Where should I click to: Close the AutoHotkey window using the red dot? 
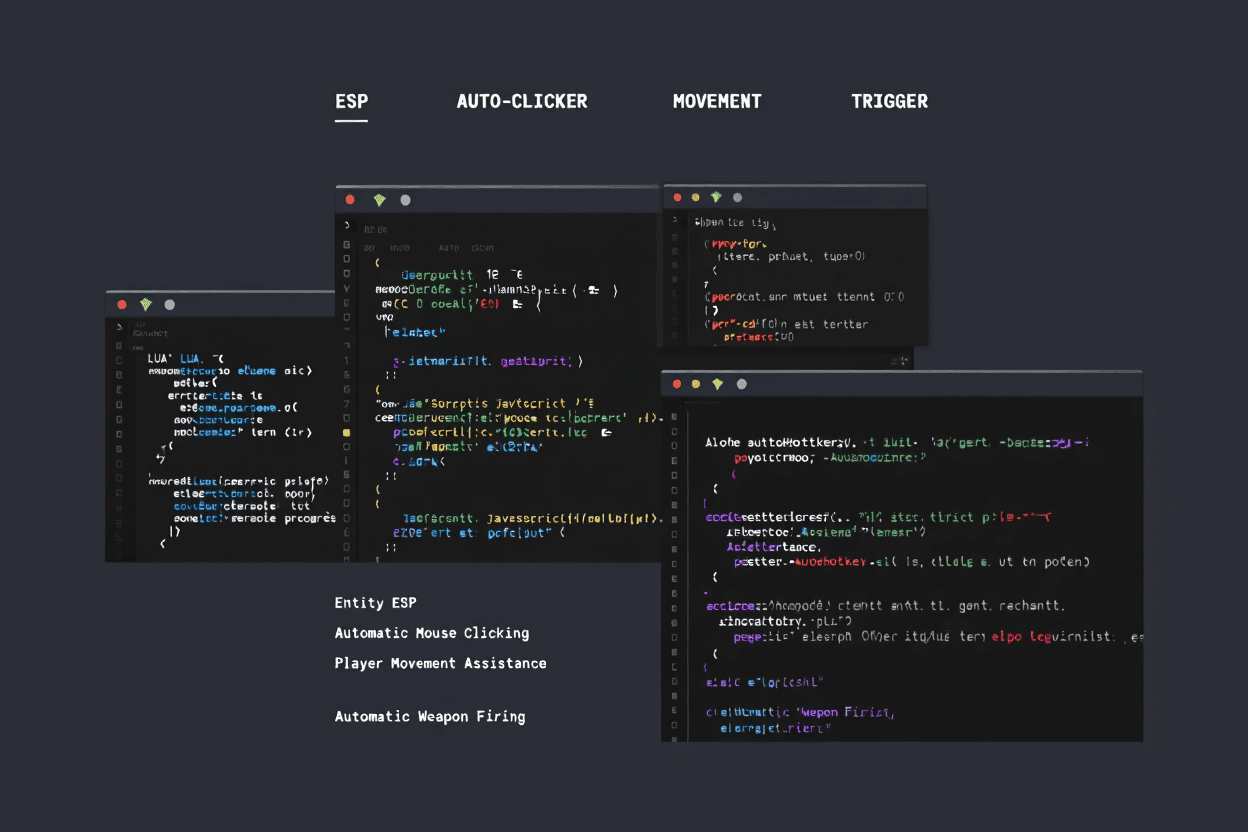pos(677,384)
